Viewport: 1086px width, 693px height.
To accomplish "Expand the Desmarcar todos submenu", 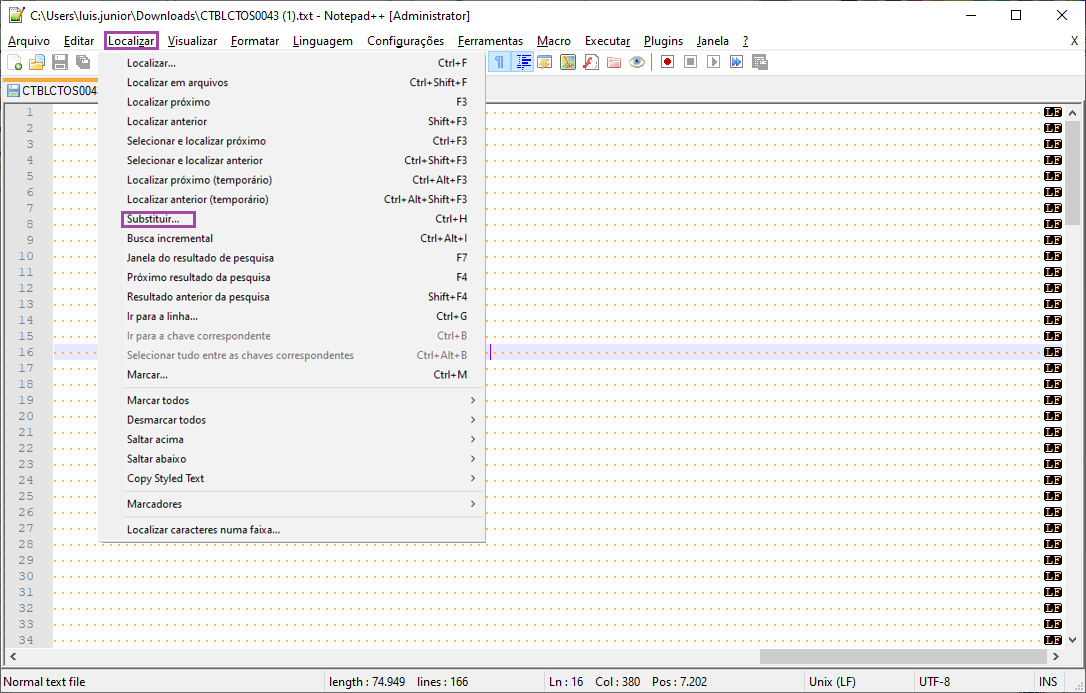I will point(292,420).
